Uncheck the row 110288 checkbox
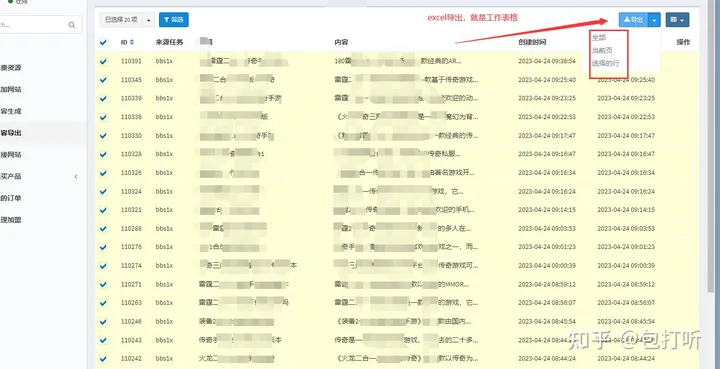The height and width of the screenshot is (369, 720). pyautogui.click(x=103, y=229)
